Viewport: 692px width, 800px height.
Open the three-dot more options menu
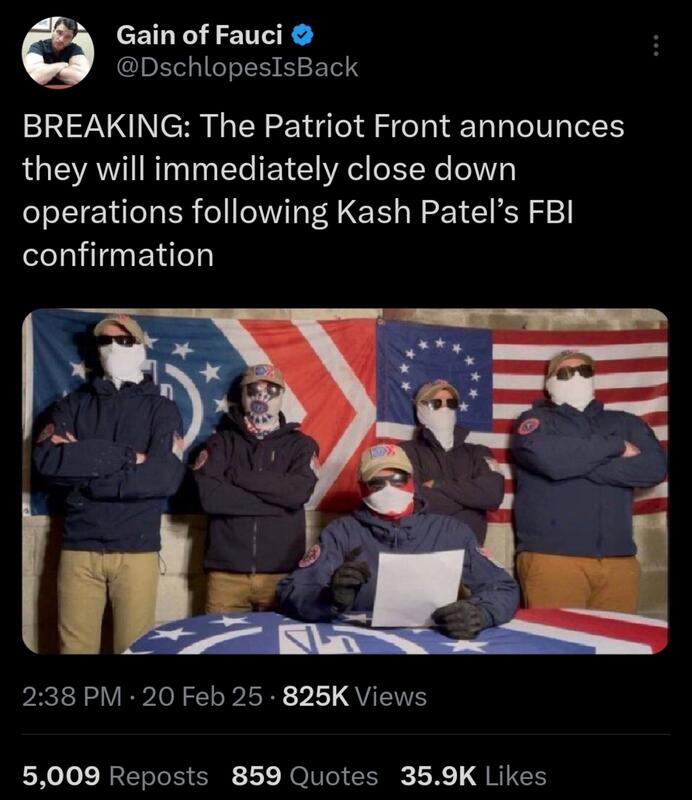click(656, 46)
